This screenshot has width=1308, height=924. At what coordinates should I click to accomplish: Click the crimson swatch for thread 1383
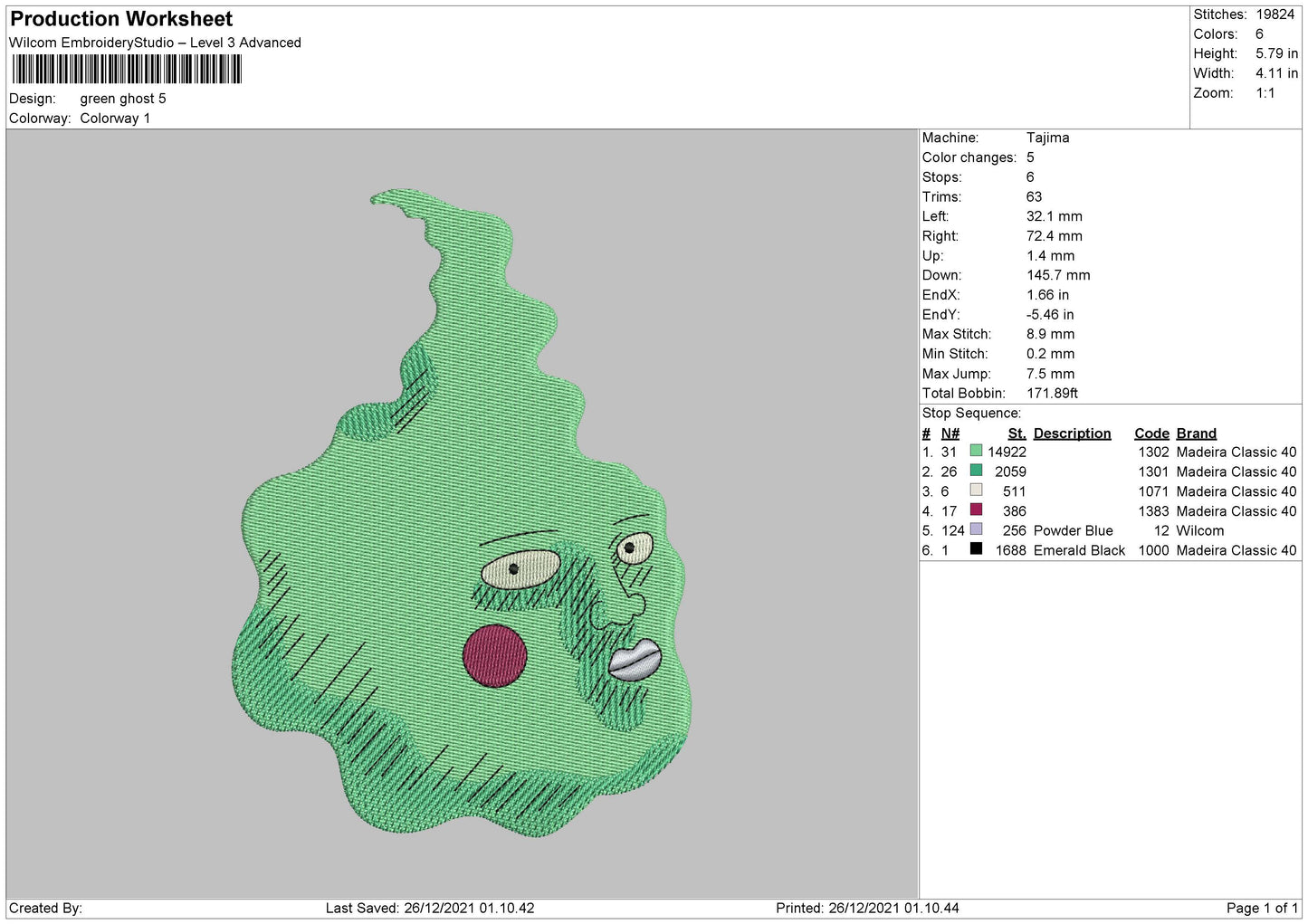976,510
